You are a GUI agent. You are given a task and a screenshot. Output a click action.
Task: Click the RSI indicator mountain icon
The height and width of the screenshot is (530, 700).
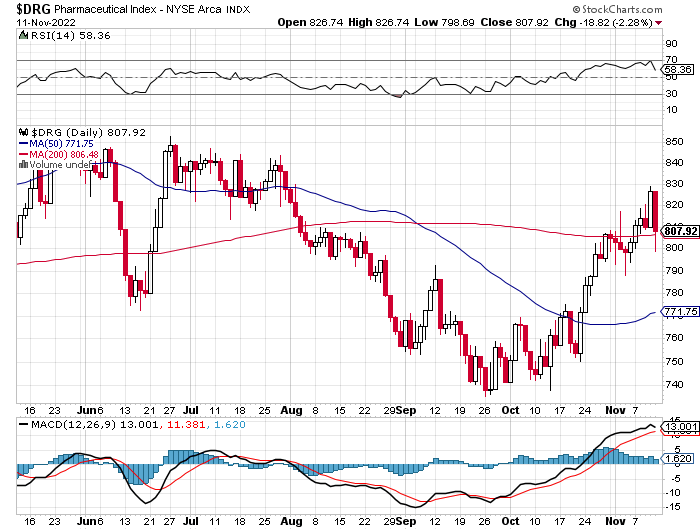(22, 34)
